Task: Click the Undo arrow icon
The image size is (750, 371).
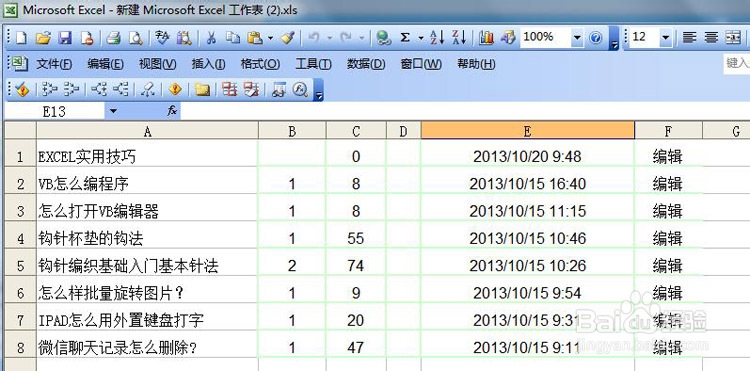Action: point(314,38)
